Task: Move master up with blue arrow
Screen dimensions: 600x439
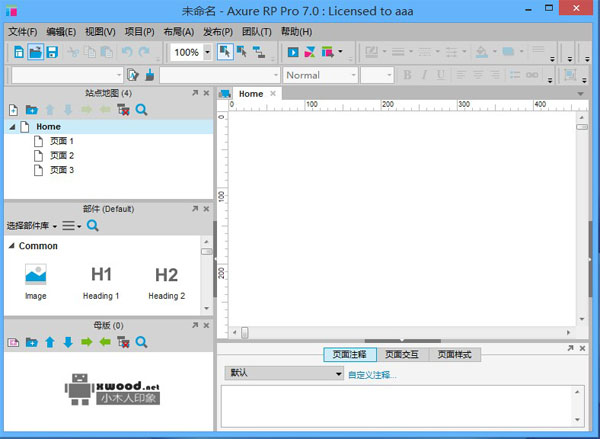Action: click(50, 342)
